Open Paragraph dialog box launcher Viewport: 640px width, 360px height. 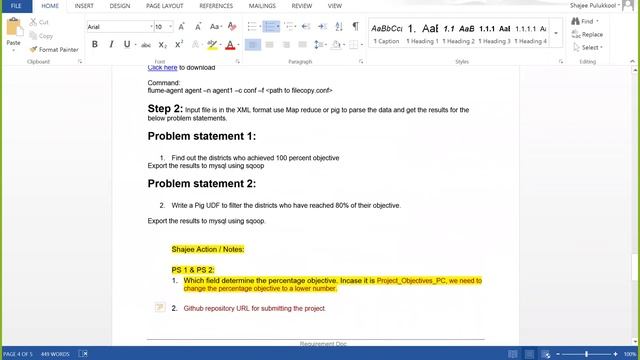pyautogui.click(x=361, y=62)
